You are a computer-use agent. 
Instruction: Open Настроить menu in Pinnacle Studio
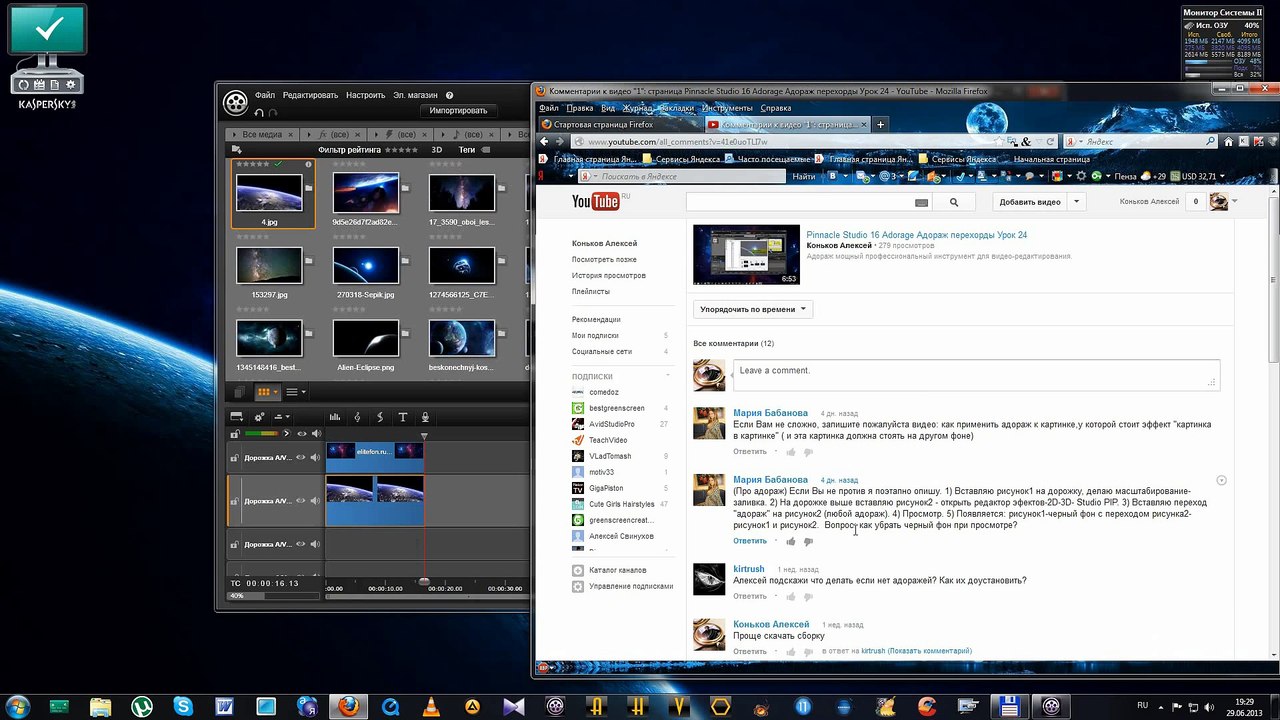pos(366,95)
